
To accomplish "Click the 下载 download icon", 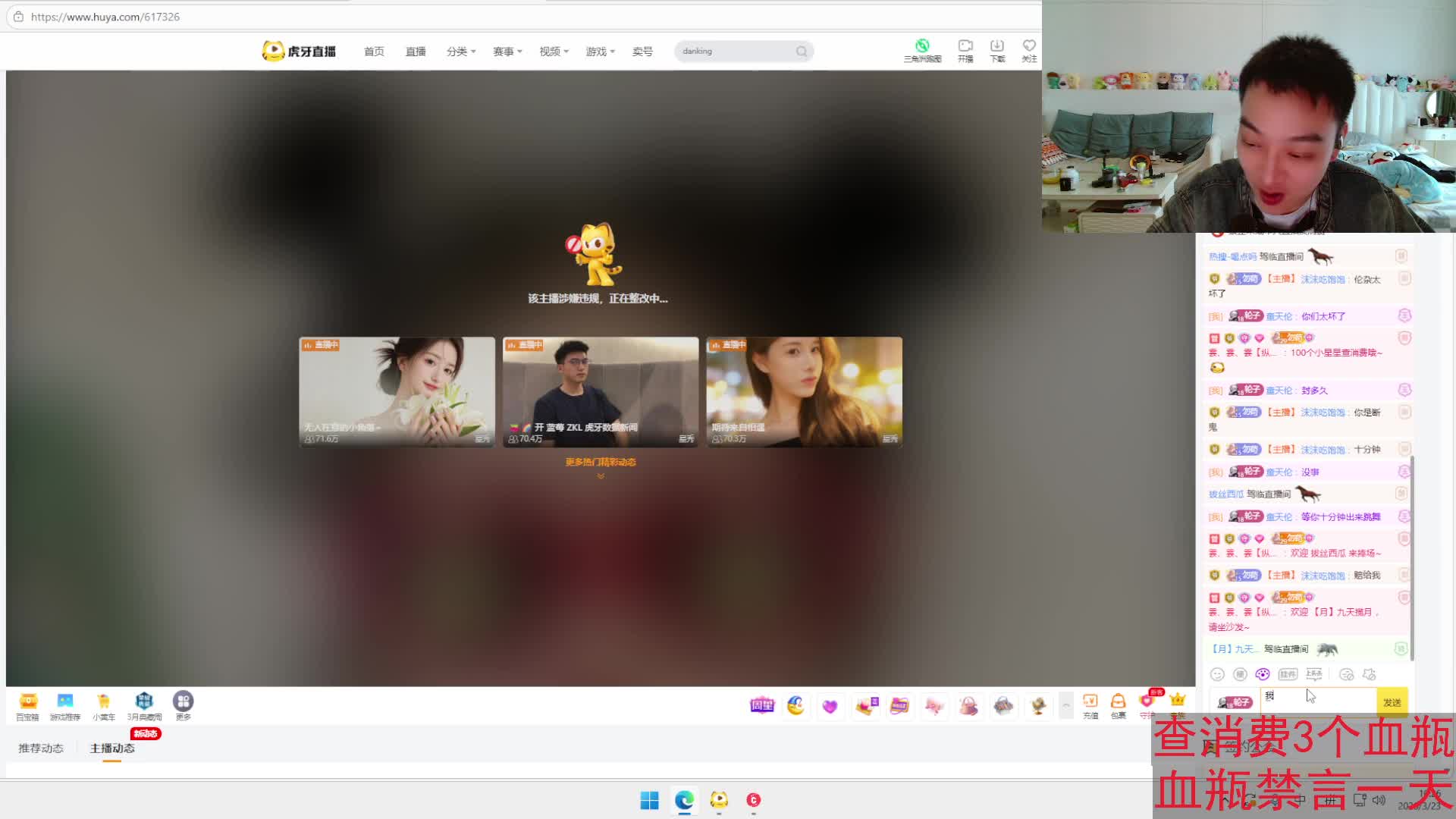I will coord(997,46).
